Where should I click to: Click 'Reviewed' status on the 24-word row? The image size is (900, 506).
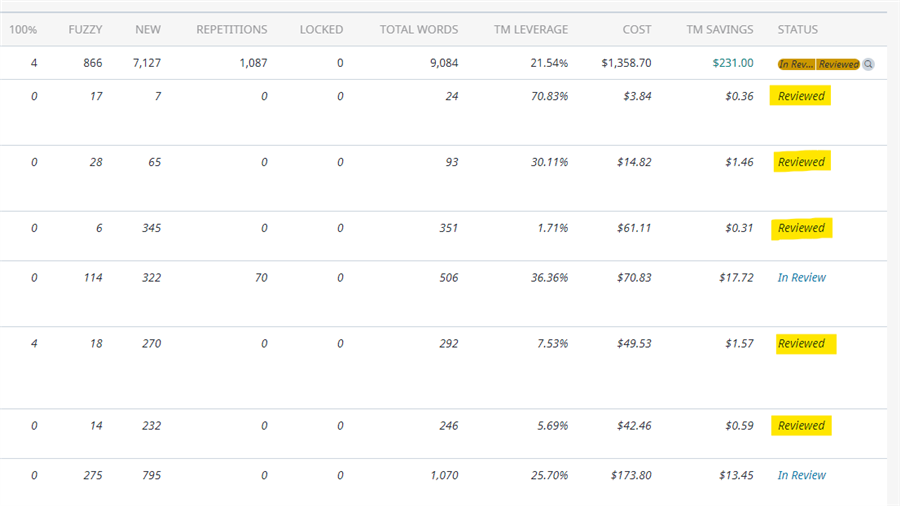(801, 97)
